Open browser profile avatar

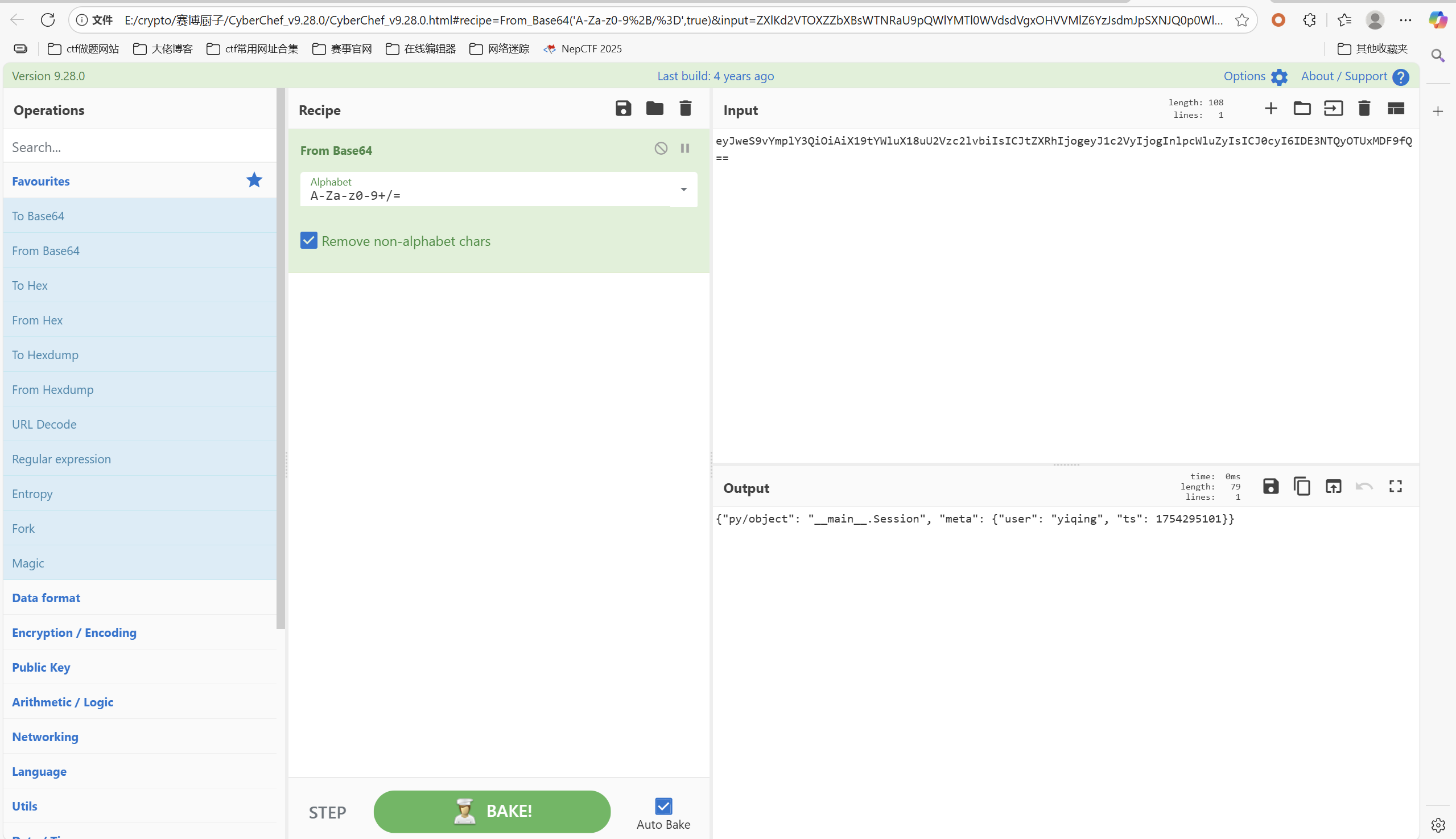coord(1375,20)
